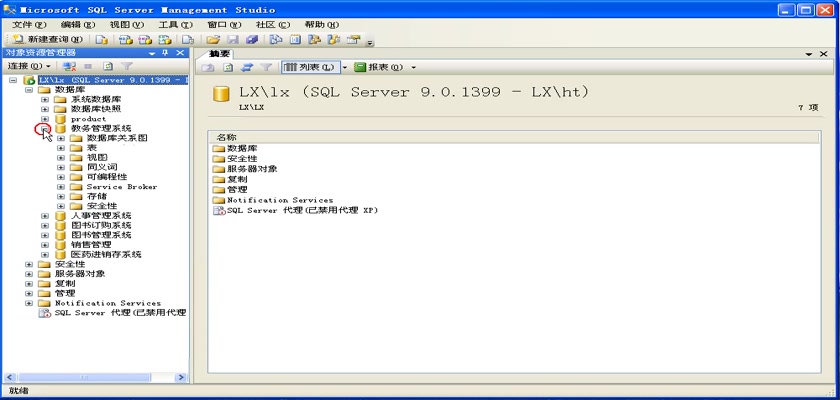840x400 pixels.
Task: Open a new Analysis Services XMLA query
Action: [x=166, y=40]
